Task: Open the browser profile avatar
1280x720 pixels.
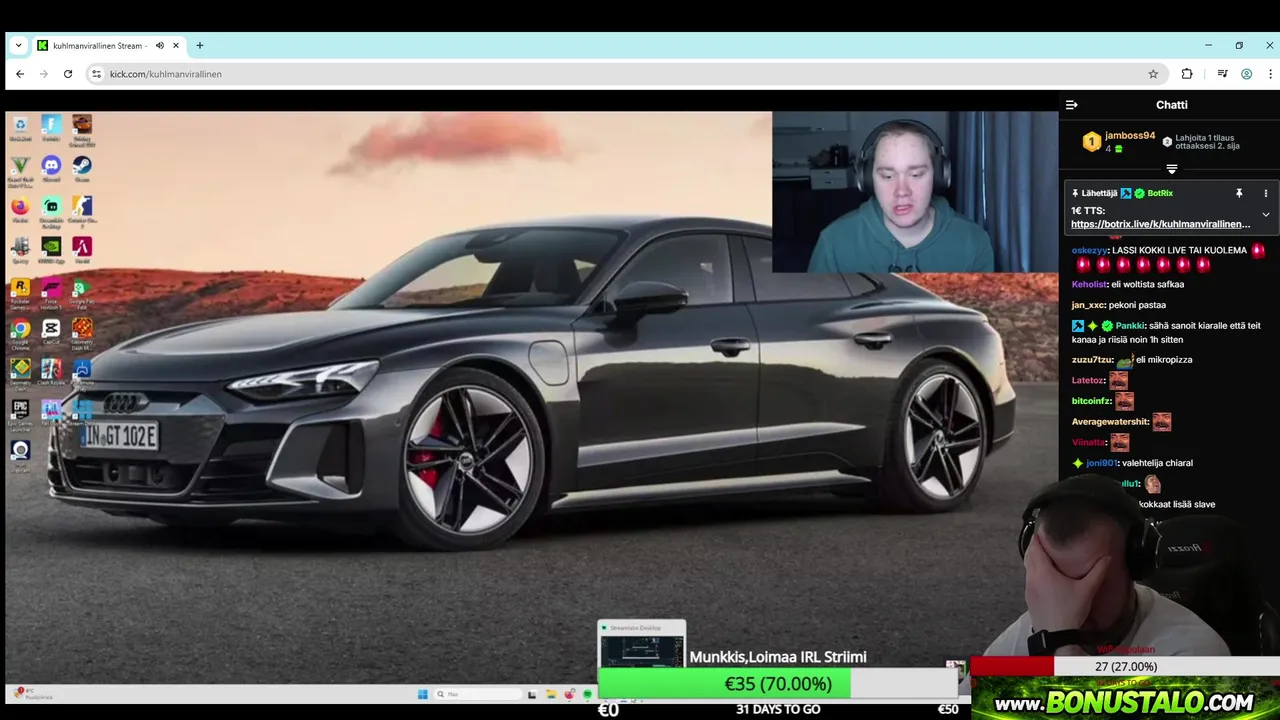Action: point(1246,74)
